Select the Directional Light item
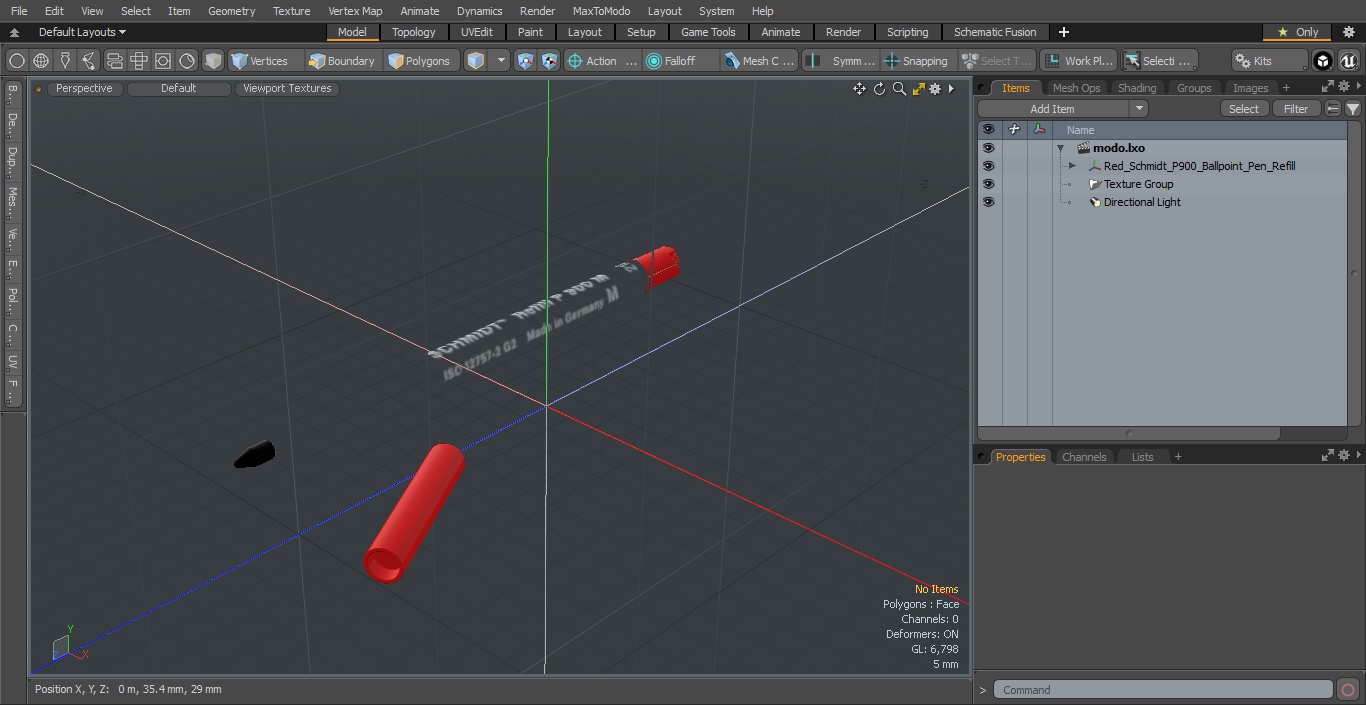This screenshot has height=705, width=1366. coord(1142,202)
